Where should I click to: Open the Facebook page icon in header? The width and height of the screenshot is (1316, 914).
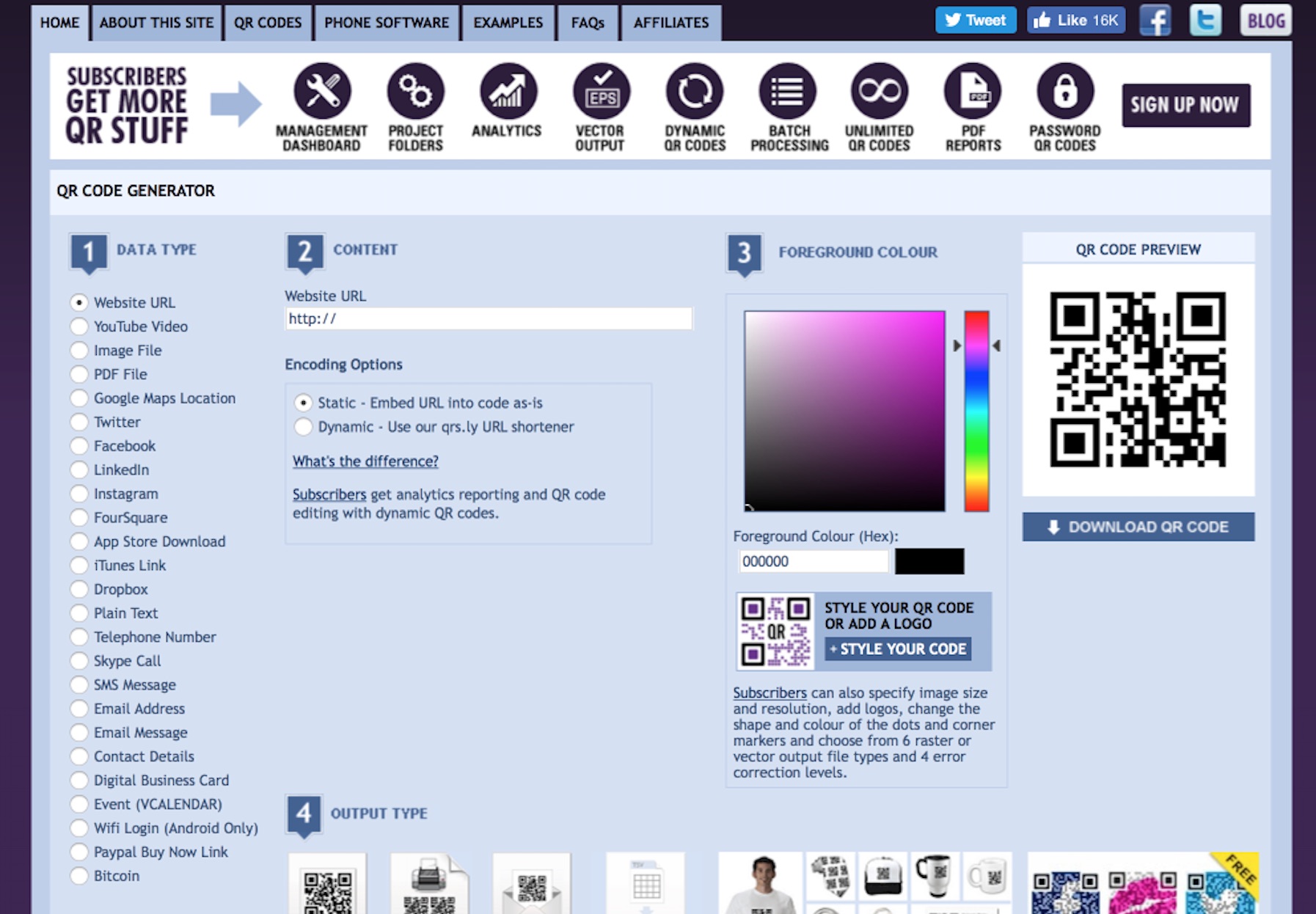pyautogui.click(x=1155, y=21)
